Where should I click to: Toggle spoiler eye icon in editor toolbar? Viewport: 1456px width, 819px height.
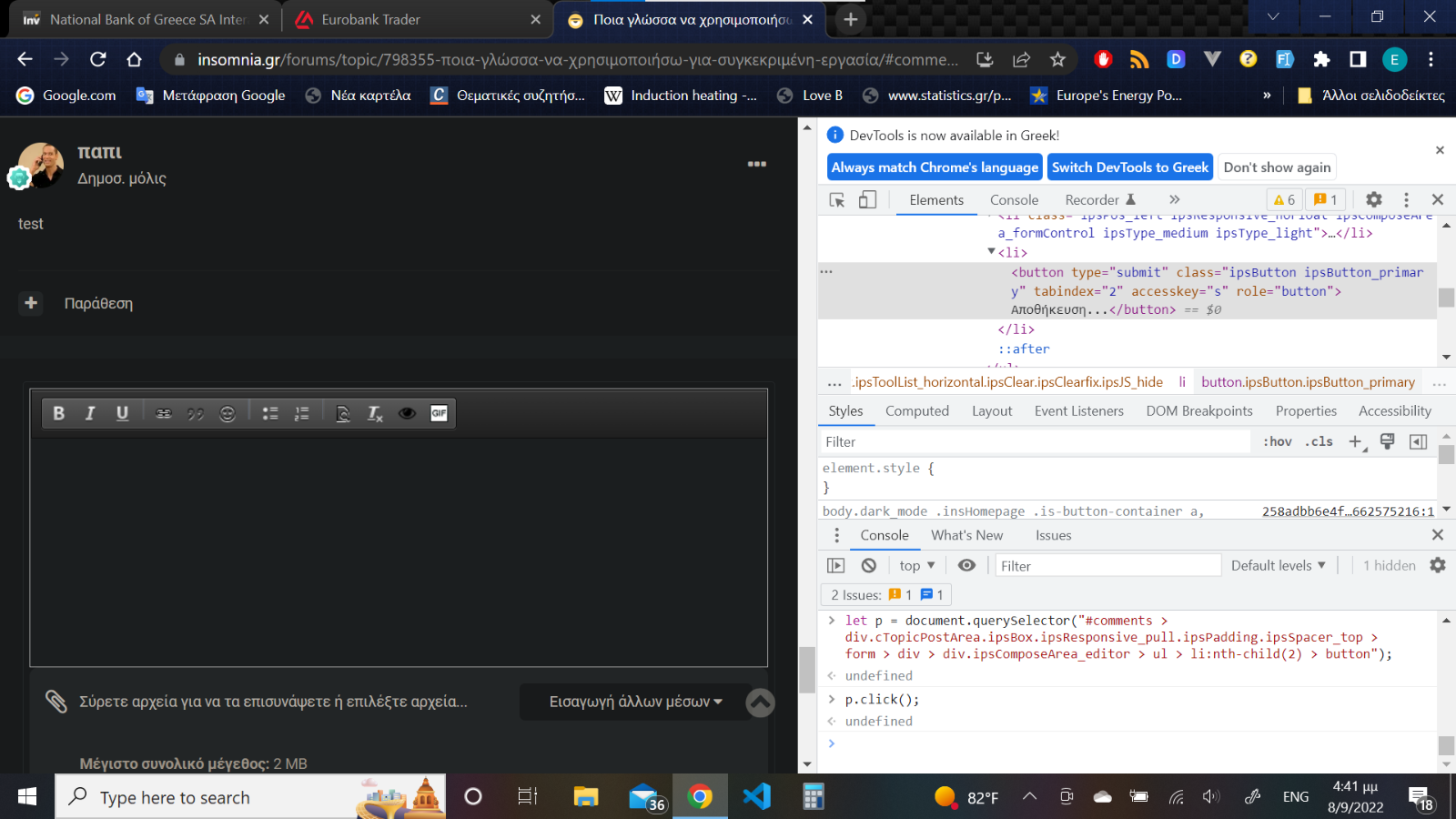click(x=407, y=413)
